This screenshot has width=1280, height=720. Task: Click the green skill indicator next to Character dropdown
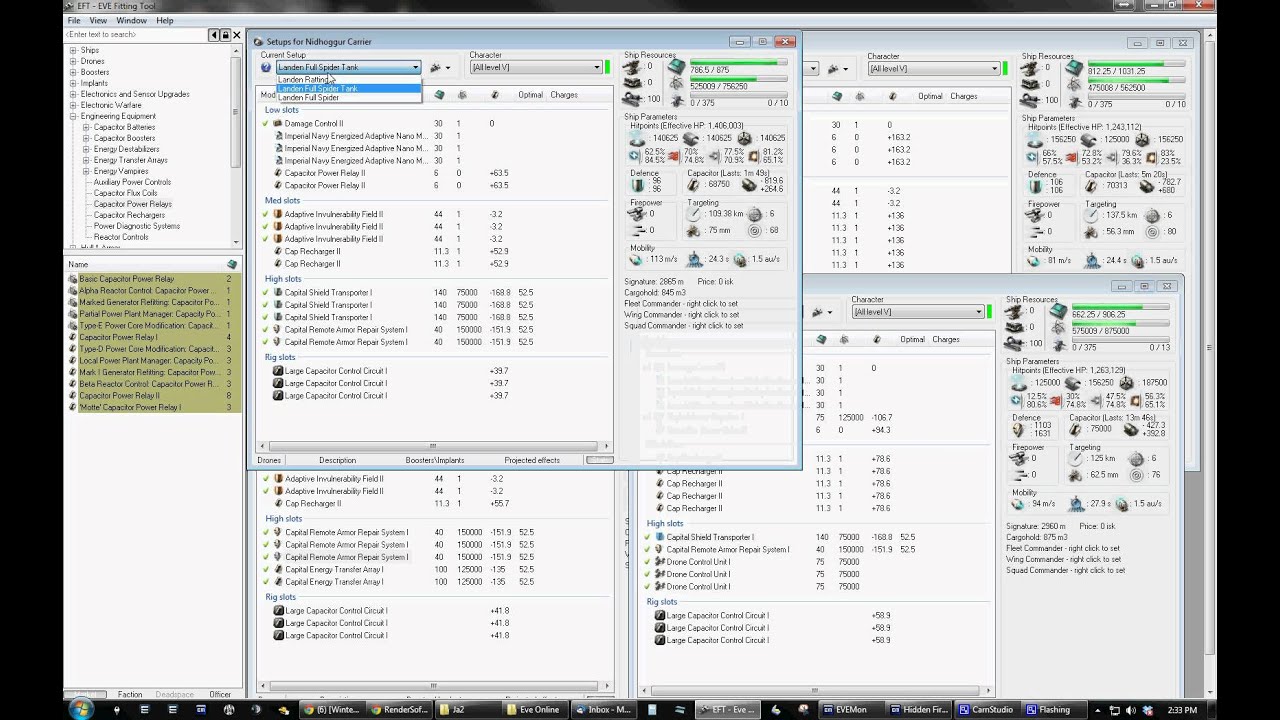tap(607, 68)
